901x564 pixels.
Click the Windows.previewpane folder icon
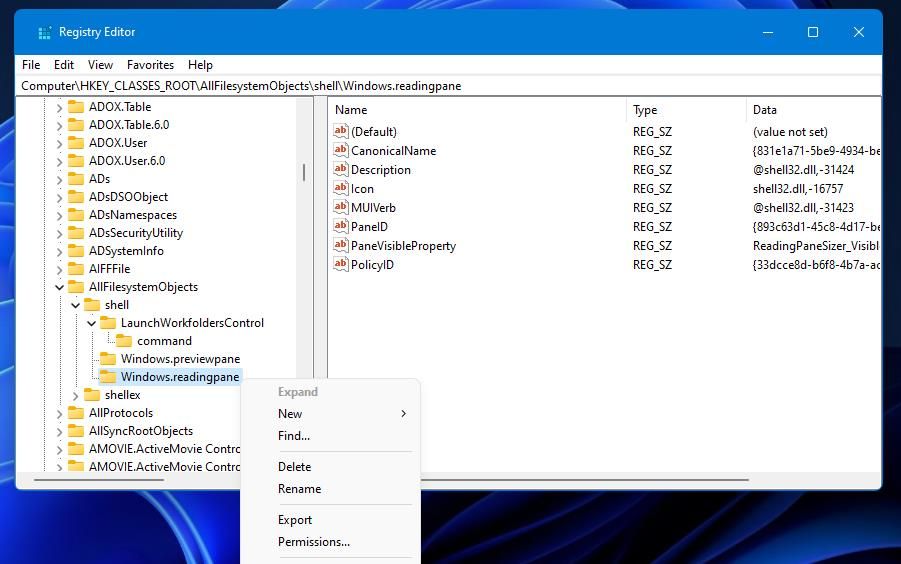click(x=108, y=358)
